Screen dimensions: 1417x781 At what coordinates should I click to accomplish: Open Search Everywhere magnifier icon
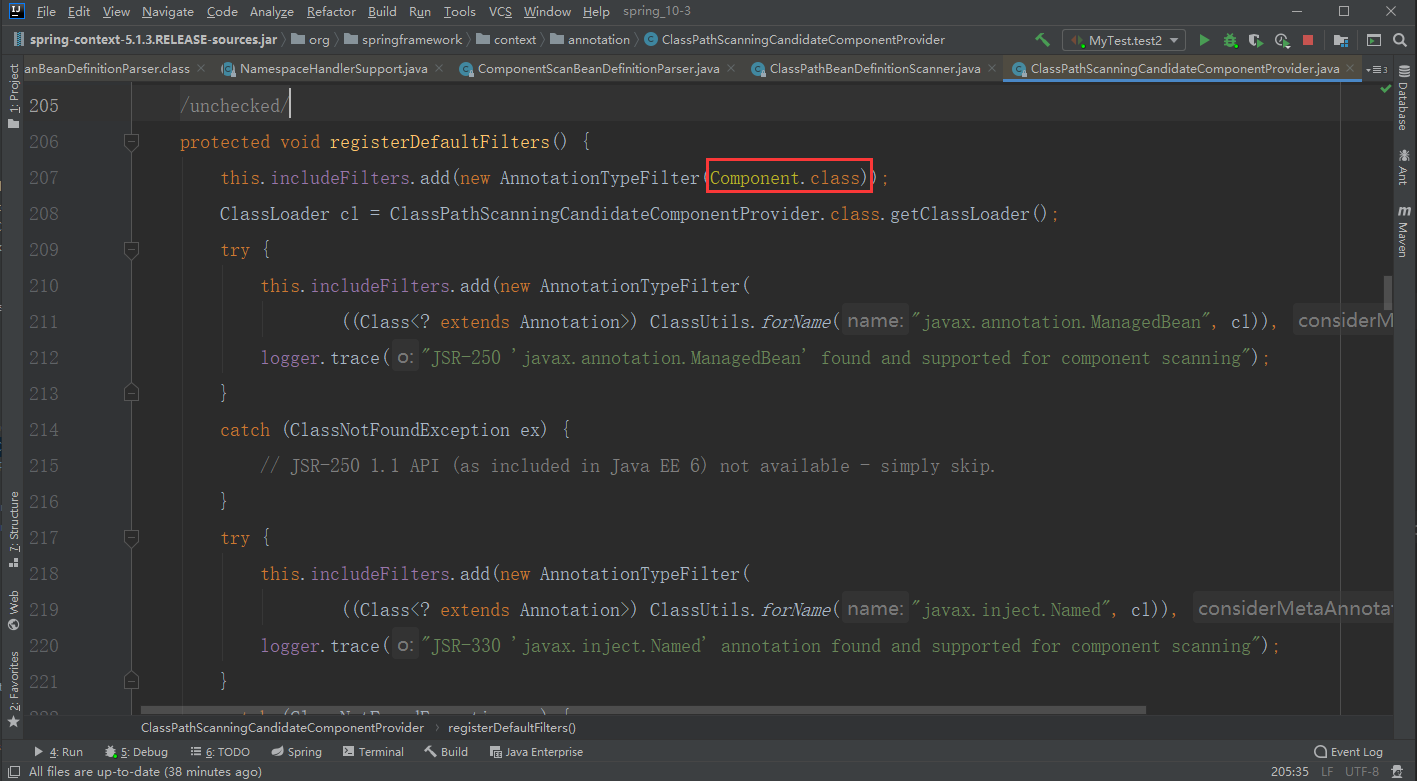pyautogui.click(x=1400, y=40)
